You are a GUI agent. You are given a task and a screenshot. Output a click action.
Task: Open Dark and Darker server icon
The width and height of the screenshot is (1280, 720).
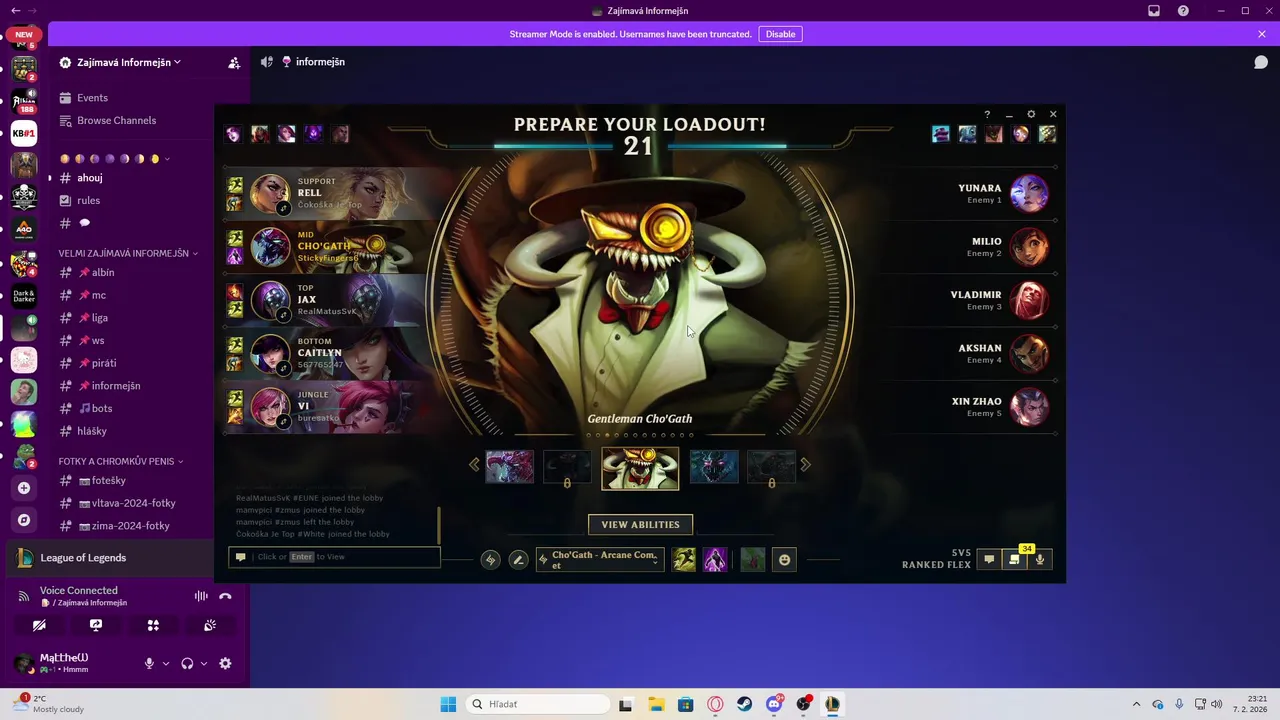tap(24, 295)
